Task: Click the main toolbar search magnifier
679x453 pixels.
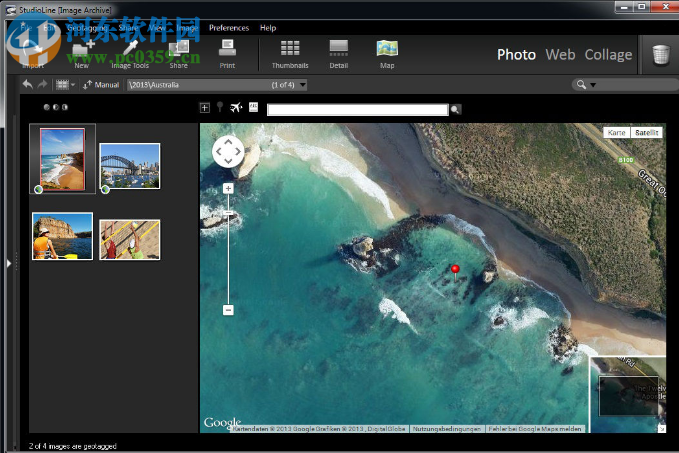Action: (581, 84)
